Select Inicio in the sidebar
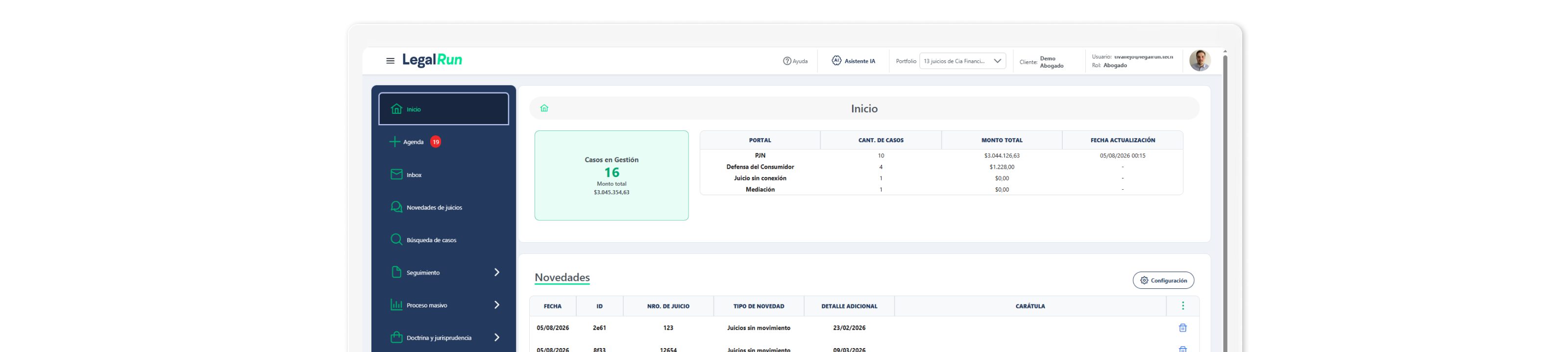 [x=444, y=109]
